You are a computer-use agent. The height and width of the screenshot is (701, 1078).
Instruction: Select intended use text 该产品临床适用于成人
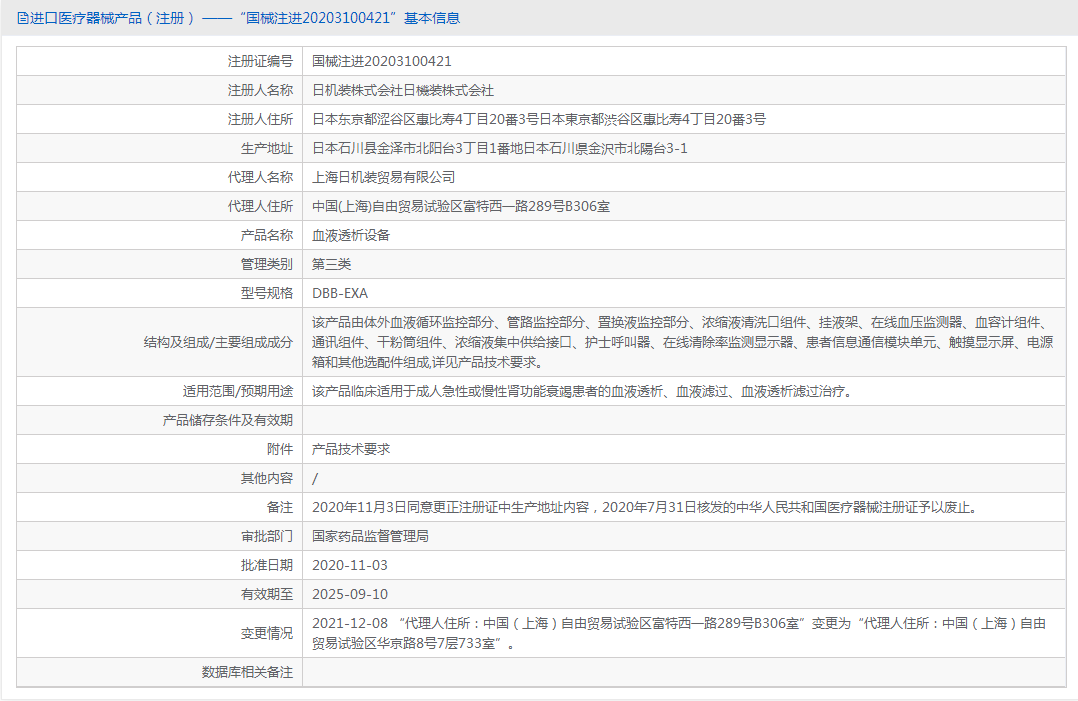pos(582,391)
